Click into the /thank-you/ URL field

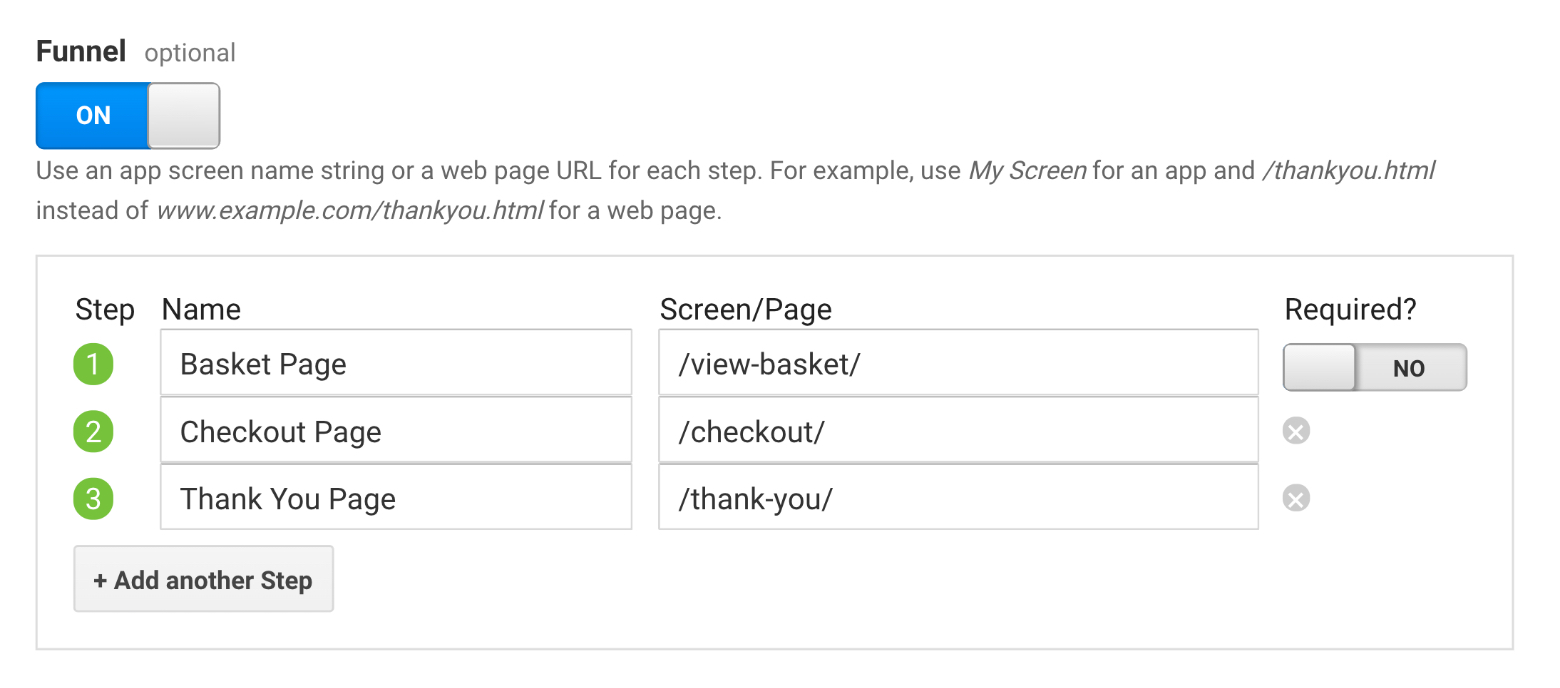click(x=957, y=499)
